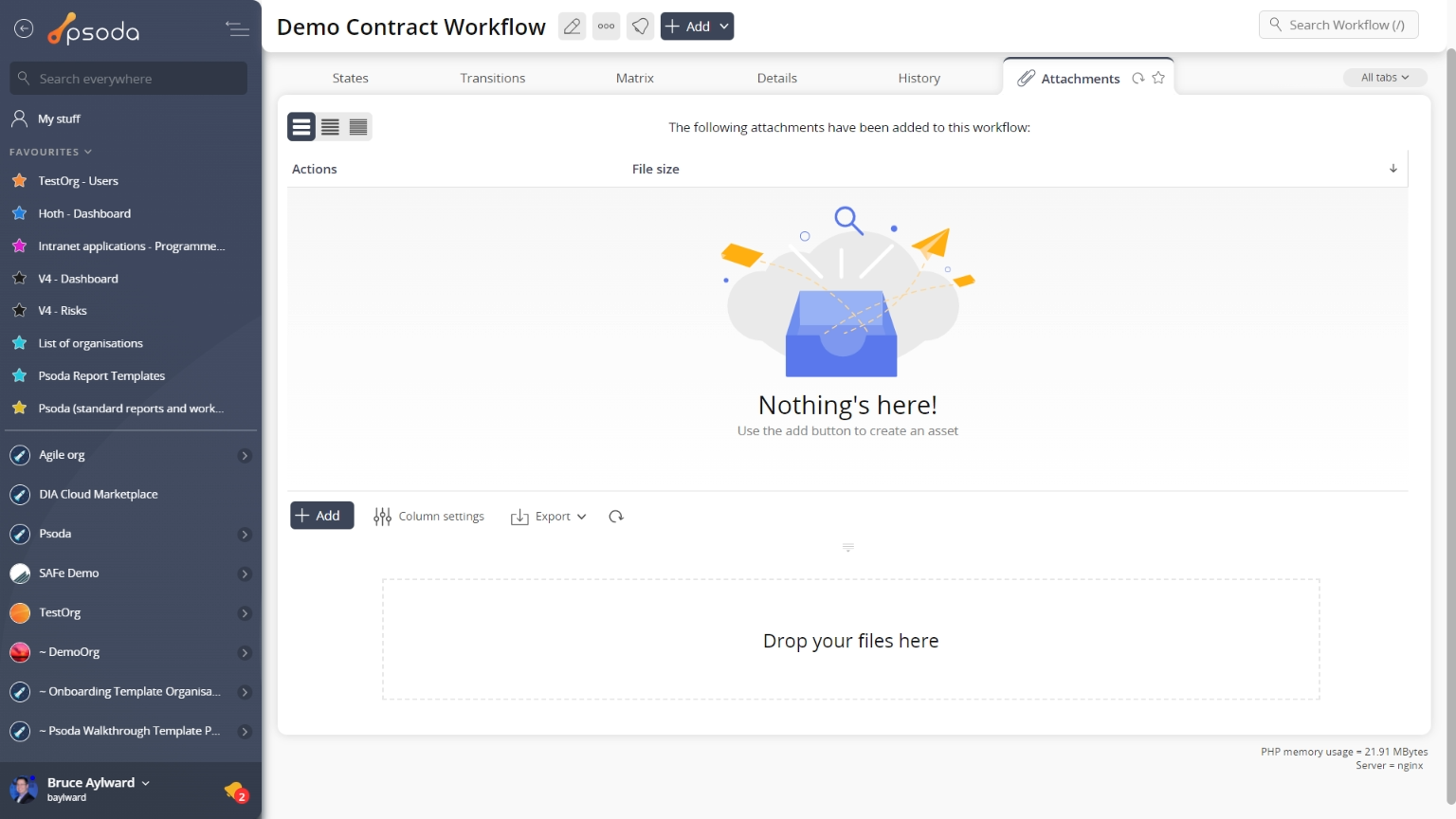Open Column settings
Screen dimensions: 1456x819
(428, 517)
